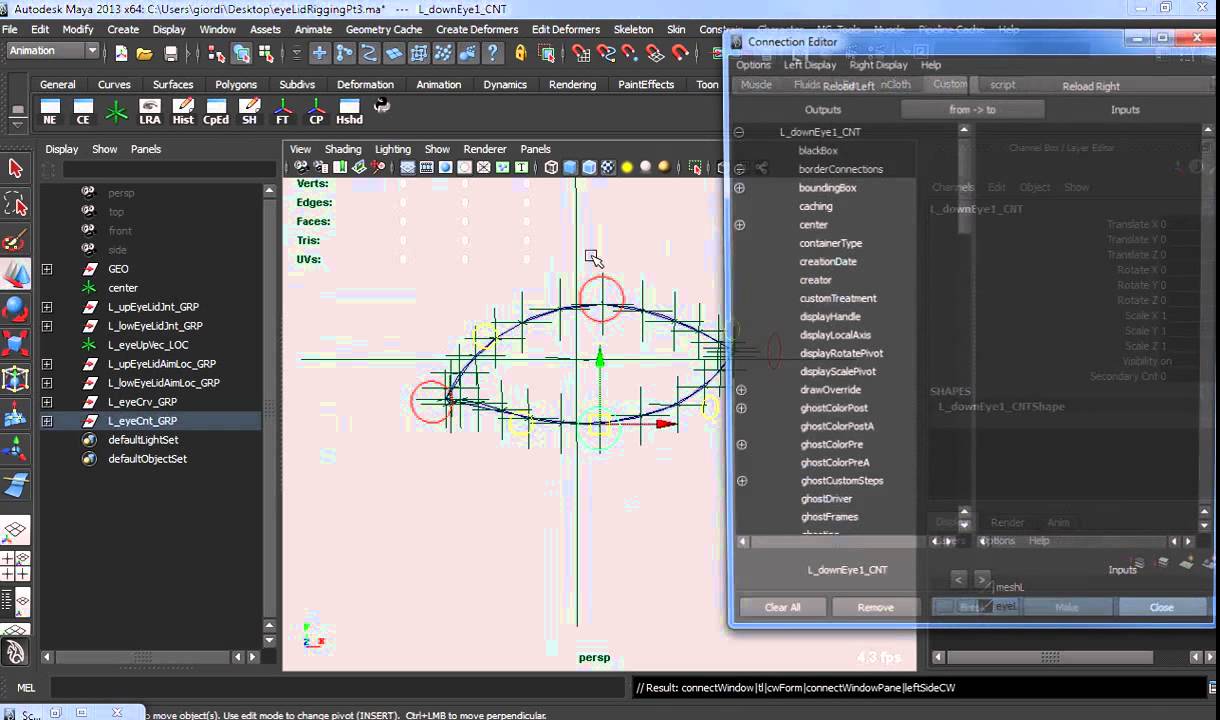
Task: Click the Open Scene folder icon
Action: (x=145, y=53)
